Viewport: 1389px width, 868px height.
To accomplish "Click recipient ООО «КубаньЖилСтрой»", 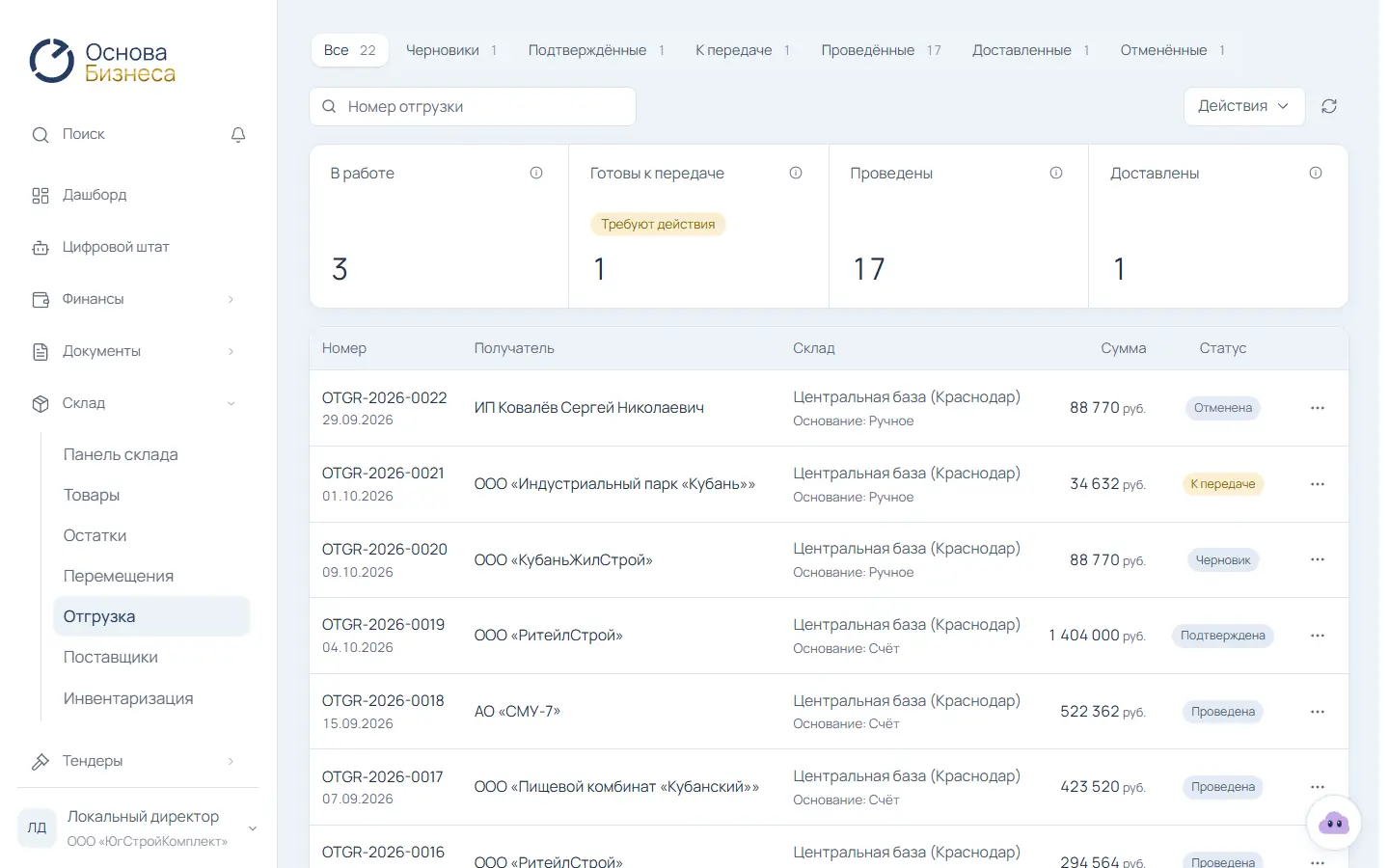I will pos(563,560).
